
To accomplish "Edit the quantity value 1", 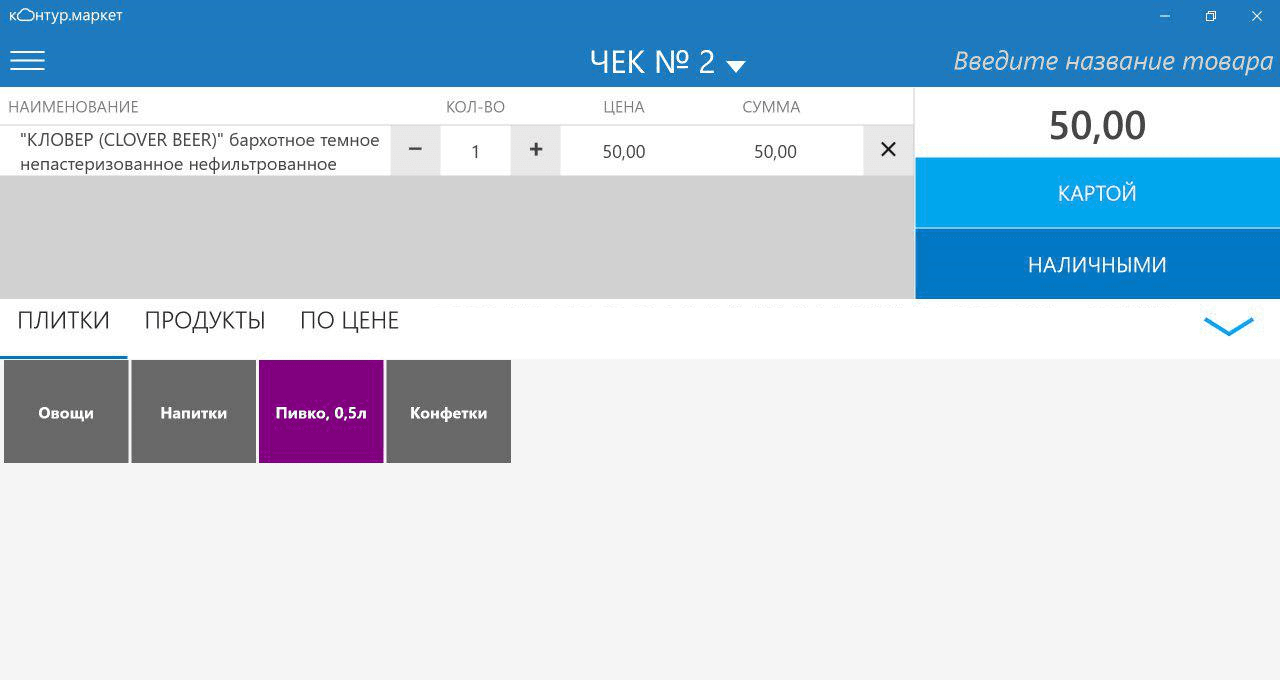I will (x=476, y=151).
